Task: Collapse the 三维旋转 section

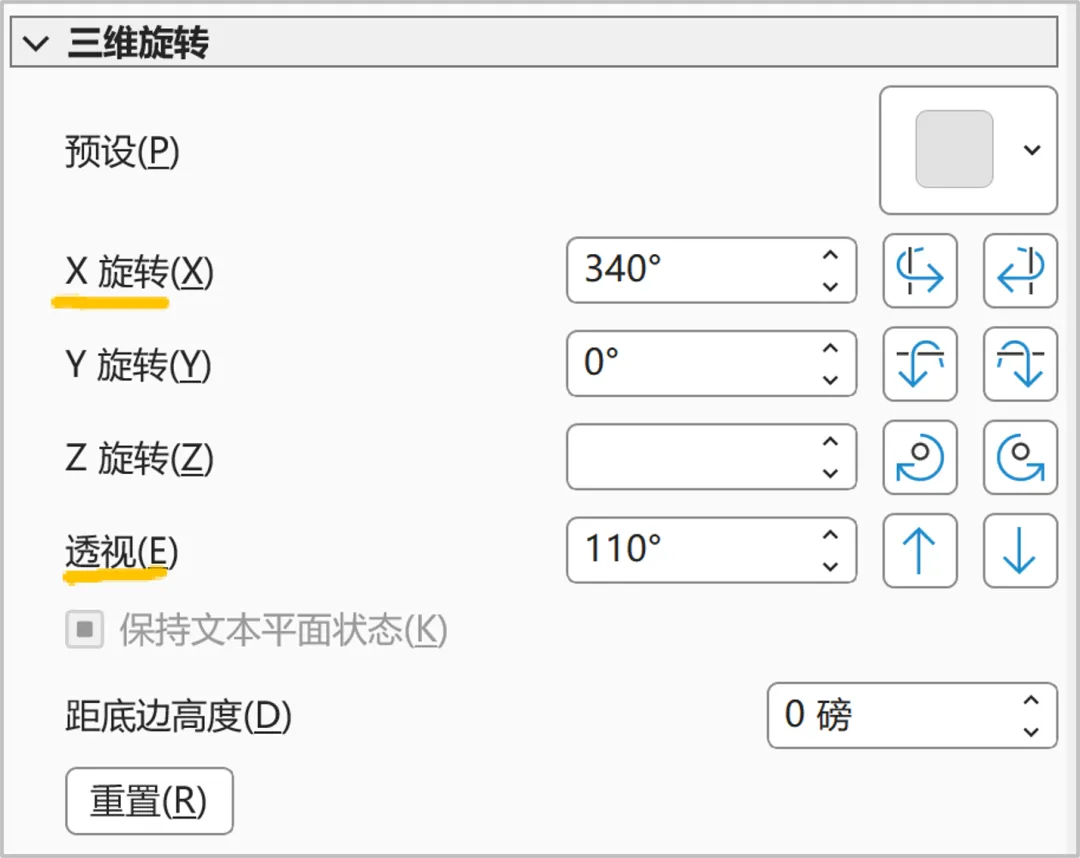Action: [x=36, y=43]
